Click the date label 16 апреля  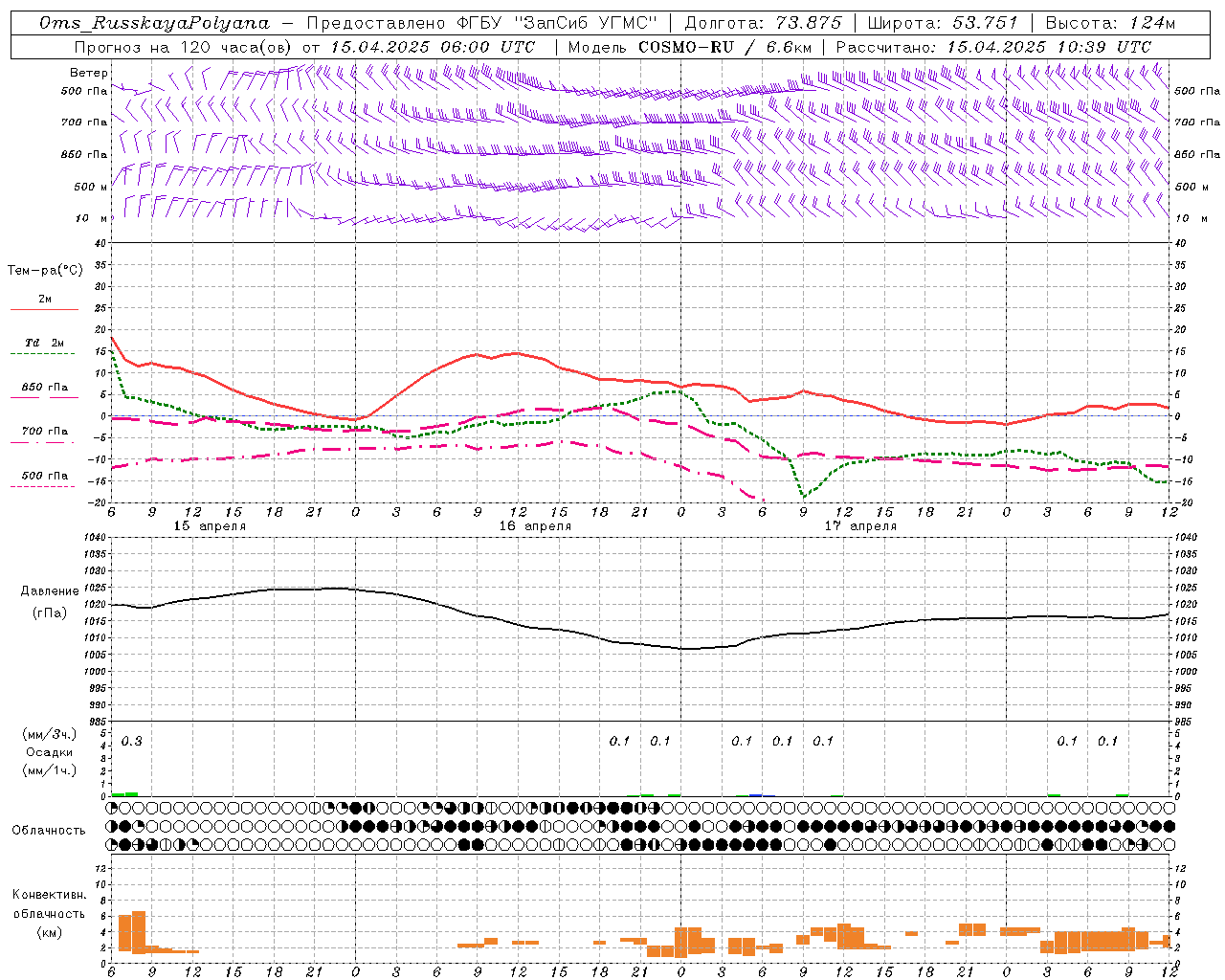[535, 526]
